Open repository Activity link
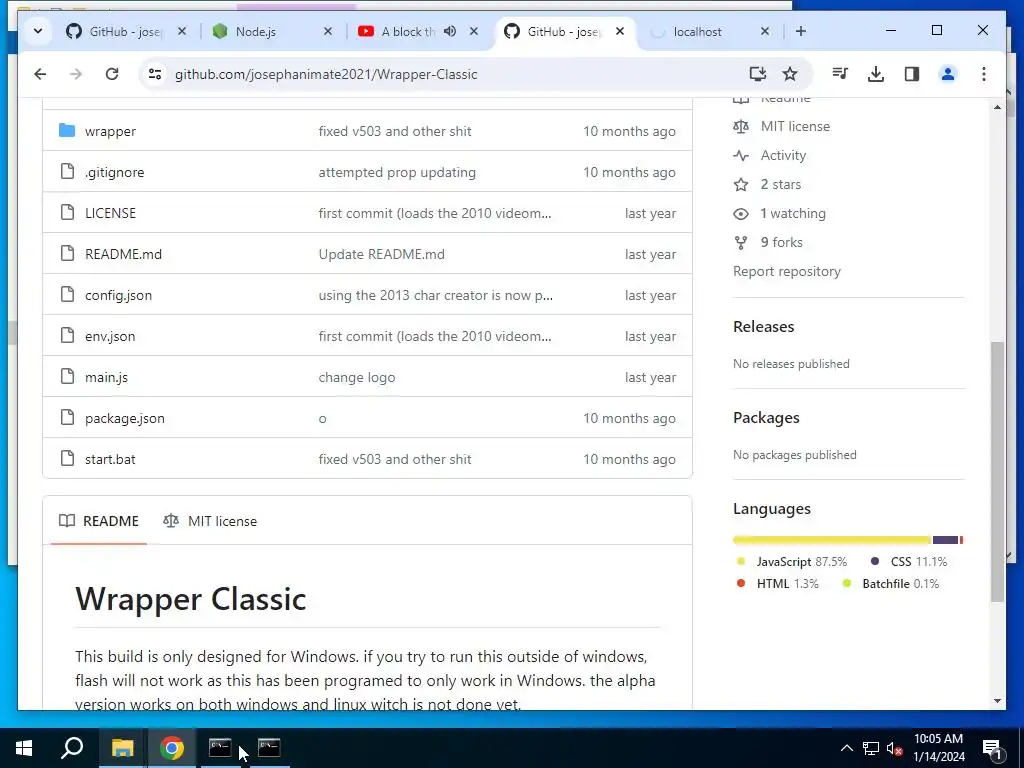The width and height of the screenshot is (1024, 768). tap(783, 155)
